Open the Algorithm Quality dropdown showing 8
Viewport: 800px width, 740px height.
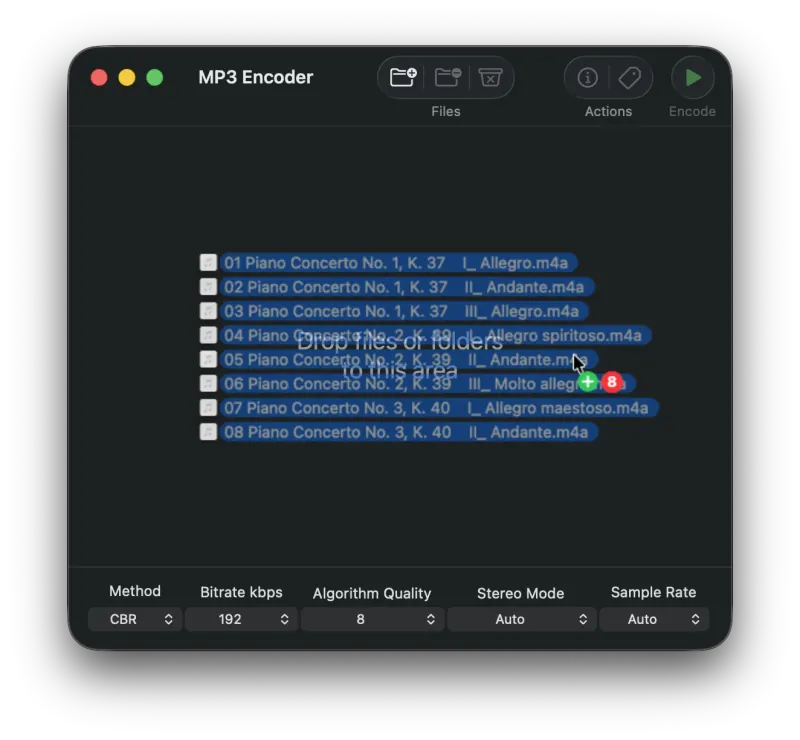[x=372, y=619]
